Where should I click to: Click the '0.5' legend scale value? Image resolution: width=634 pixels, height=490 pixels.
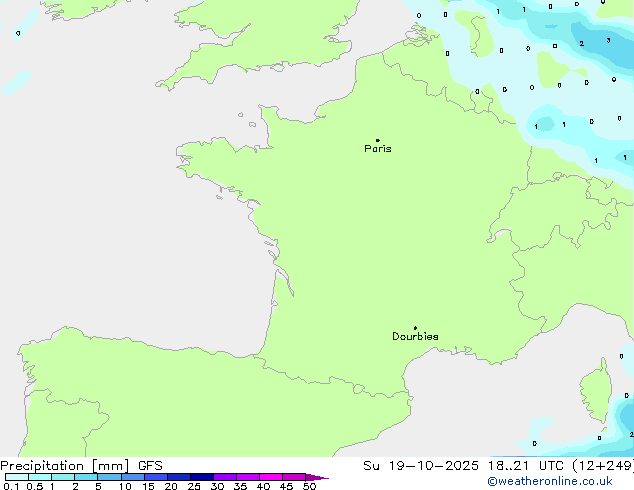[x=34, y=486]
